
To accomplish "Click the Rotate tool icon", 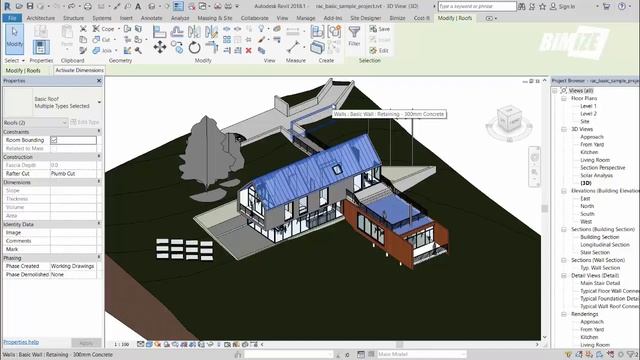I will (194, 48).
